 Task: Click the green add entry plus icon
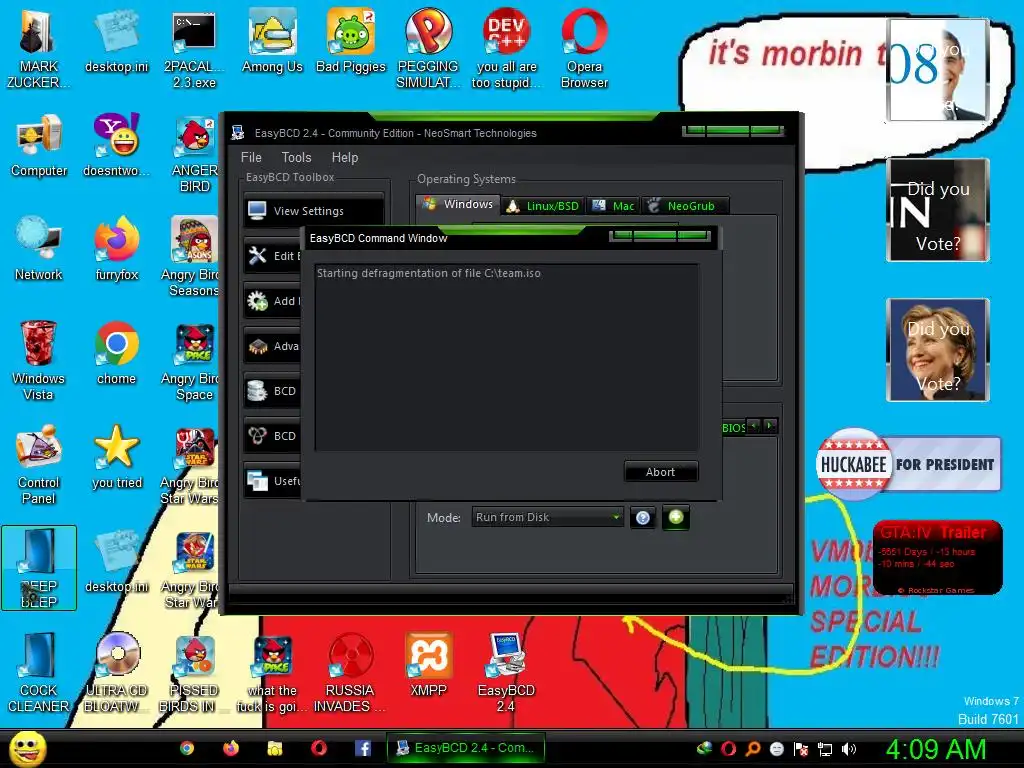(x=676, y=517)
